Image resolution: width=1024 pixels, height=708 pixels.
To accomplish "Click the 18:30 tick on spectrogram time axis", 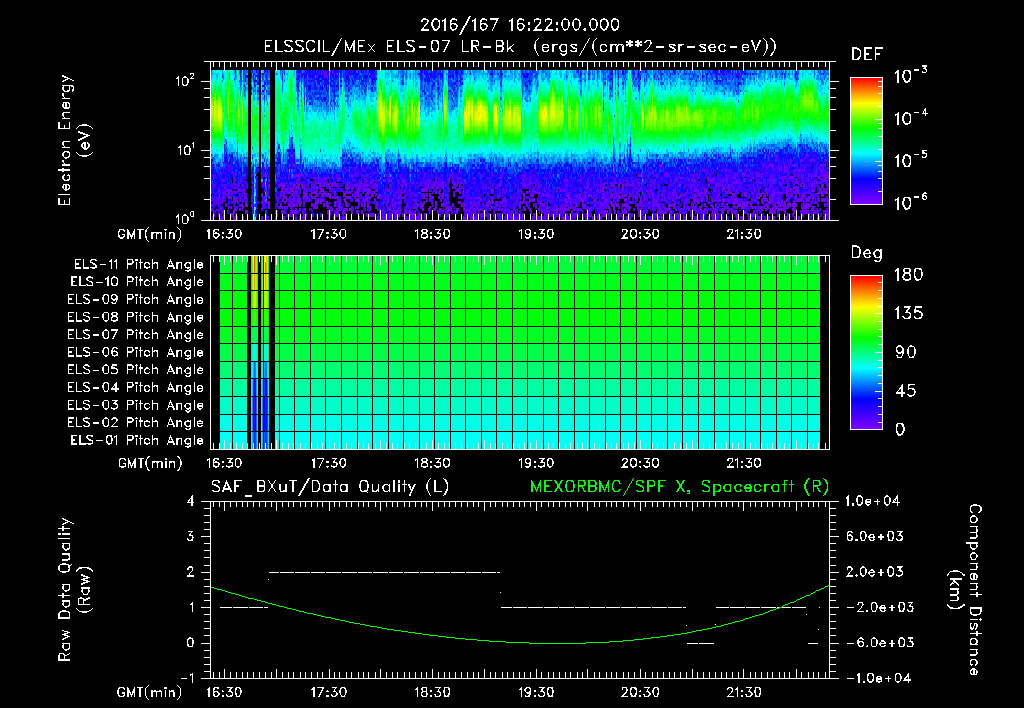I will pyautogui.click(x=432, y=234).
